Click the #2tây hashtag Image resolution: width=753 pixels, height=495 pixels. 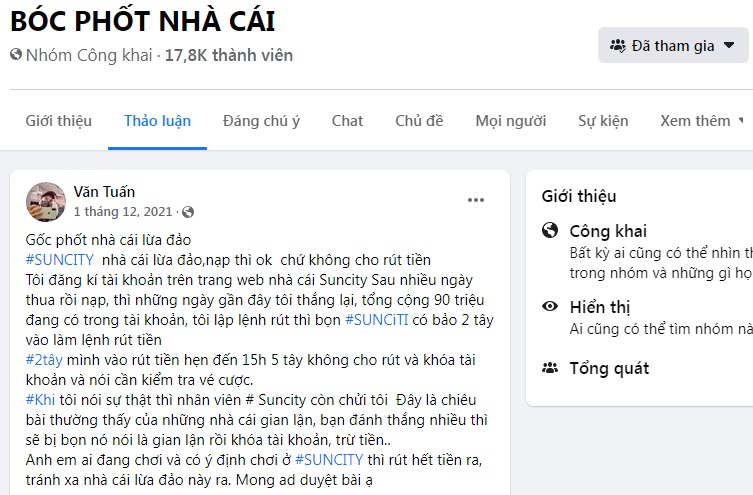[x=44, y=360]
